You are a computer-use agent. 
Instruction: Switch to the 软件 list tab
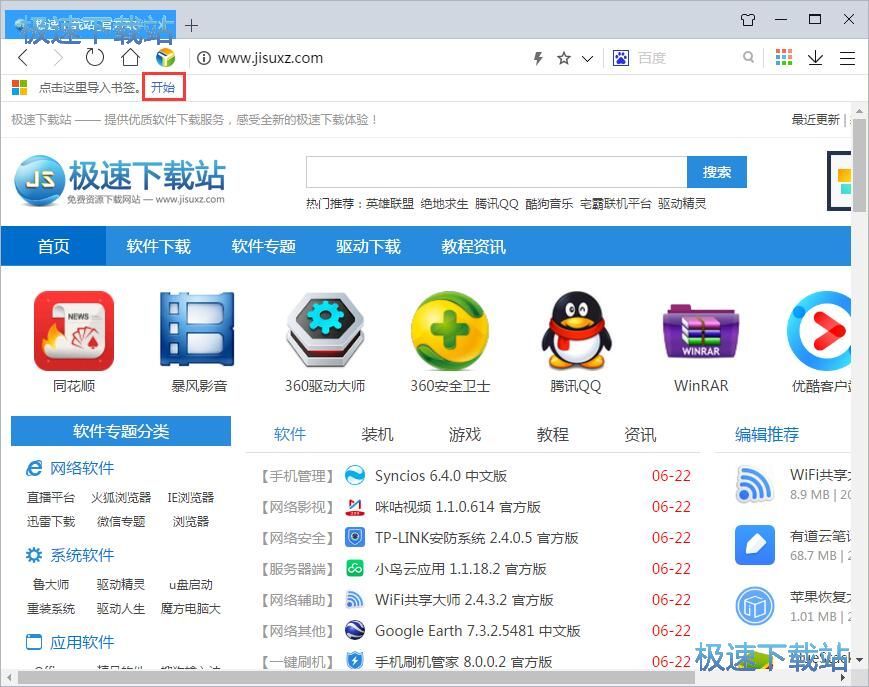[x=289, y=434]
